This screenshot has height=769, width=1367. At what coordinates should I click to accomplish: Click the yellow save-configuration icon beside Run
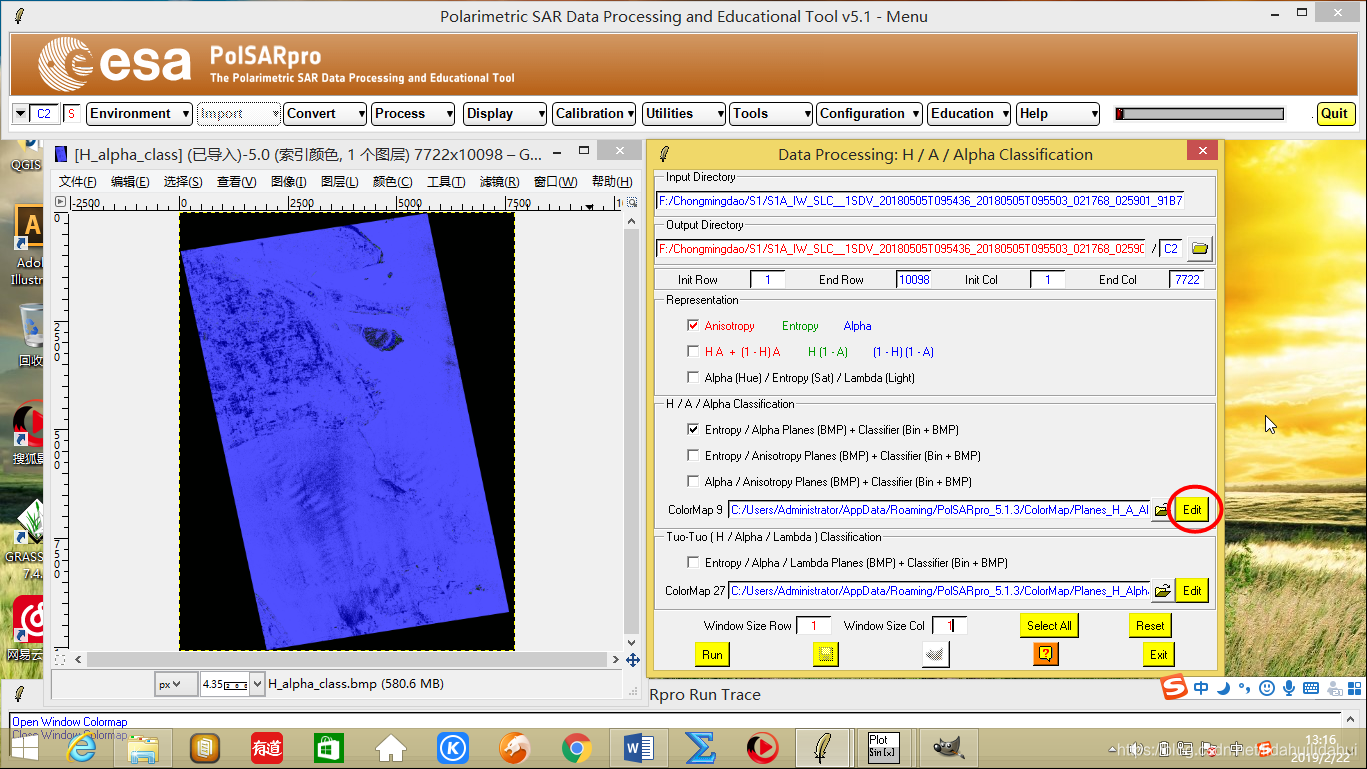click(826, 654)
